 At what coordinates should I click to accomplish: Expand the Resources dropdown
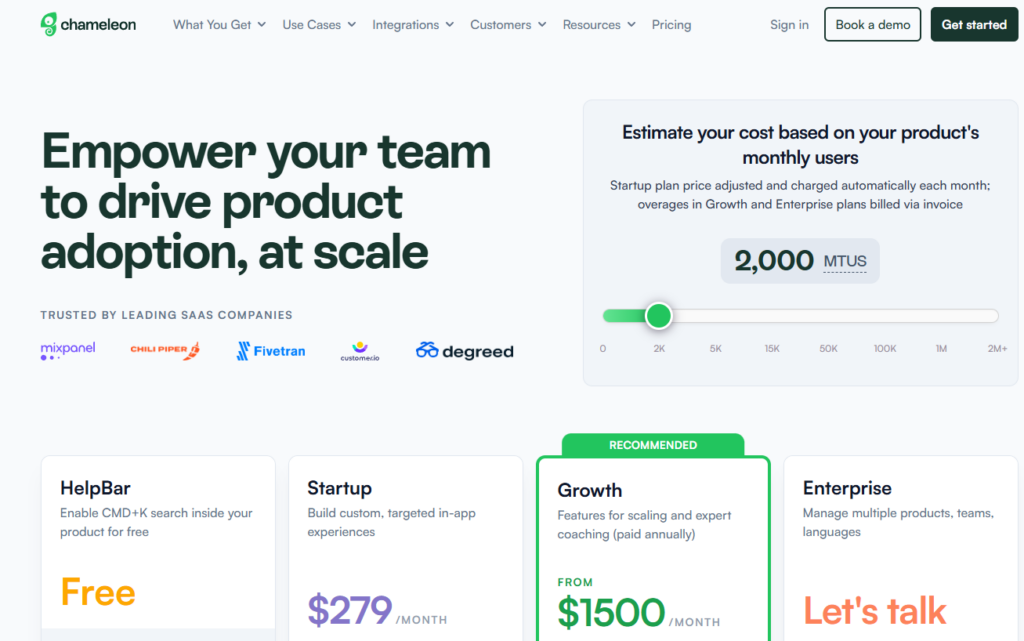click(599, 25)
